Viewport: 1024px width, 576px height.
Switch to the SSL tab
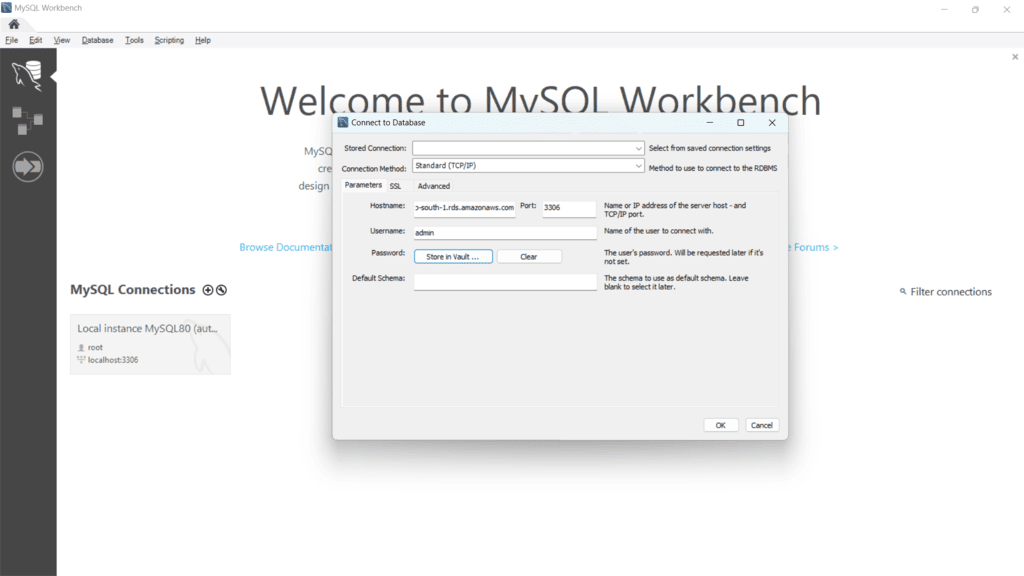click(395, 186)
